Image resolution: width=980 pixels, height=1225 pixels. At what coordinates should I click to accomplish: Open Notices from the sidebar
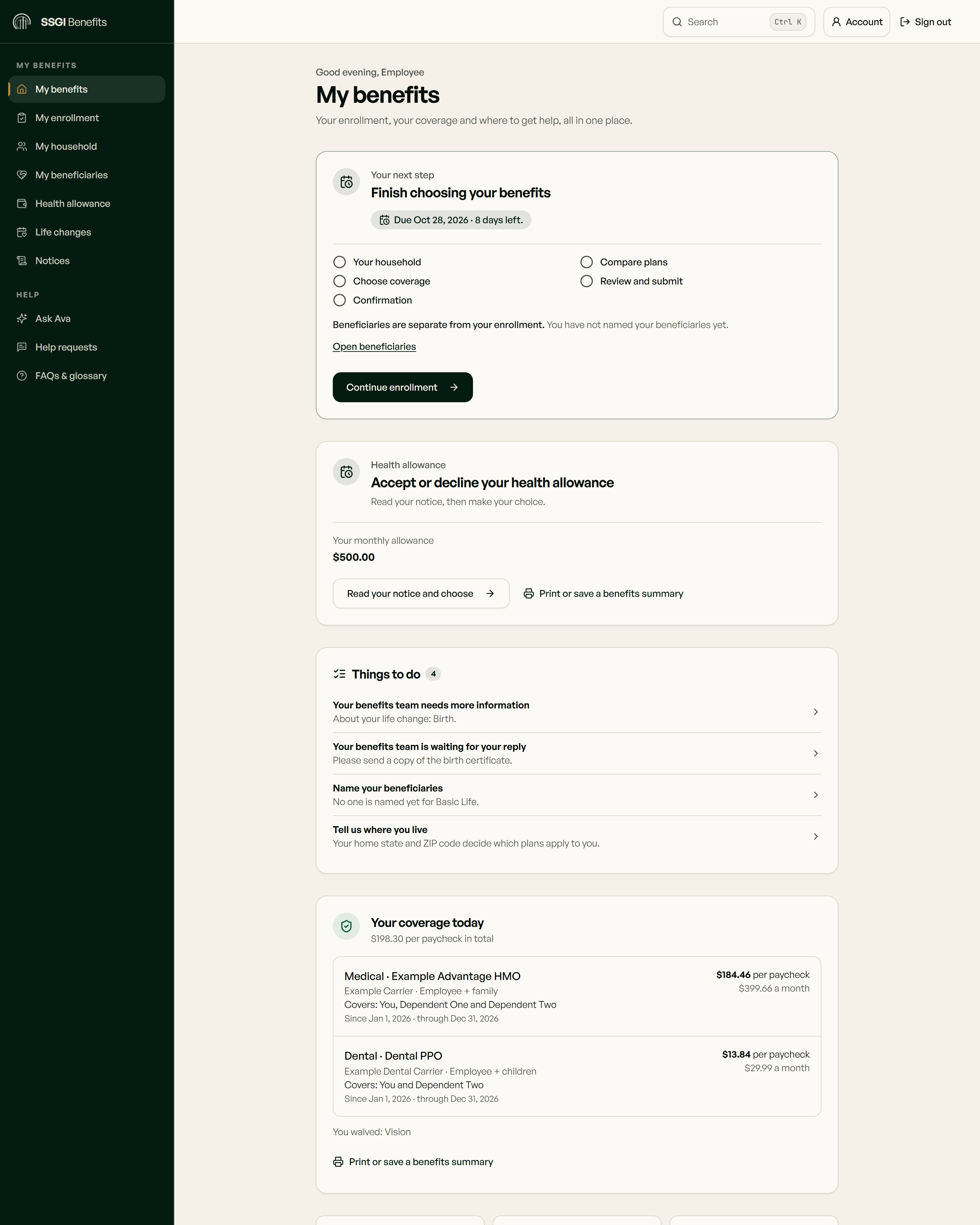click(x=86, y=261)
